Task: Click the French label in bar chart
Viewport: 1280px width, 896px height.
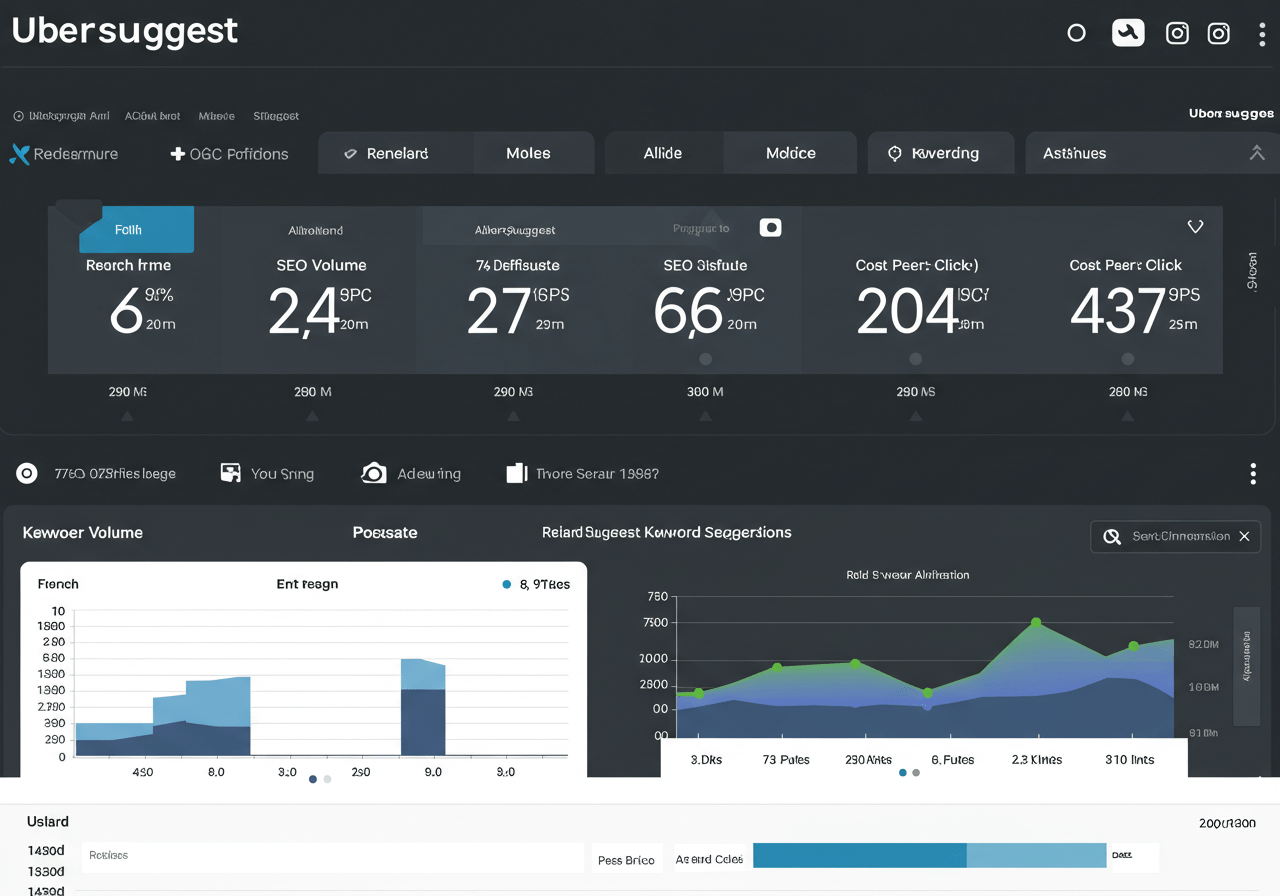Action: tap(58, 584)
